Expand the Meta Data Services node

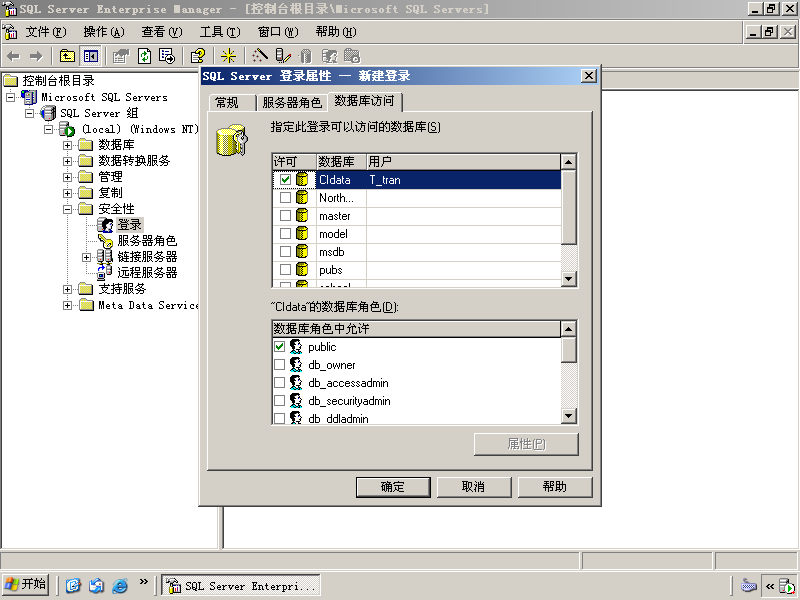coord(67,305)
